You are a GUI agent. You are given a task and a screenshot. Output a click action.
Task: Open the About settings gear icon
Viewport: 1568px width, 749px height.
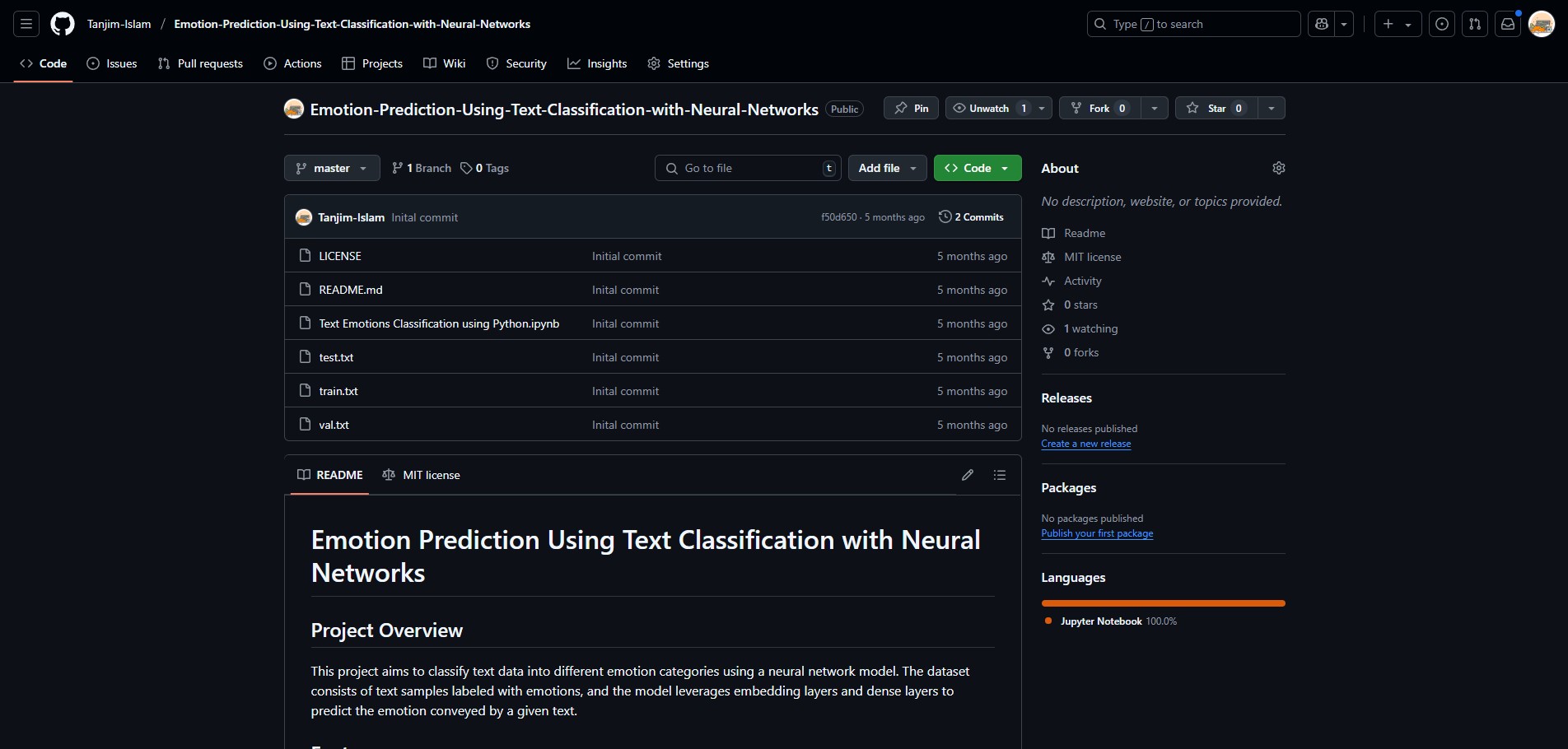(1278, 168)
